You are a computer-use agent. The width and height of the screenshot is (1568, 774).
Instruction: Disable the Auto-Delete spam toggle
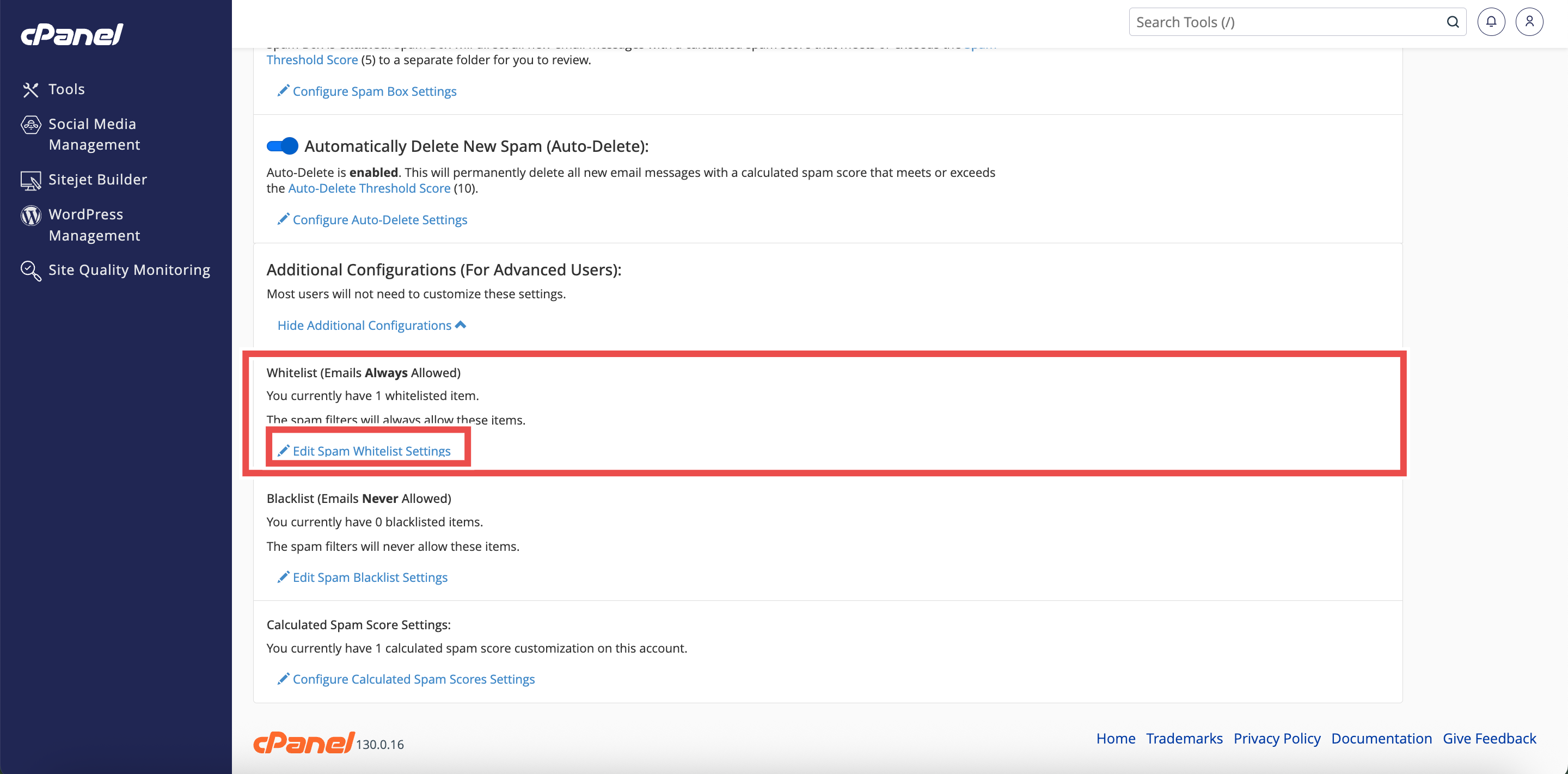[283, 146]
